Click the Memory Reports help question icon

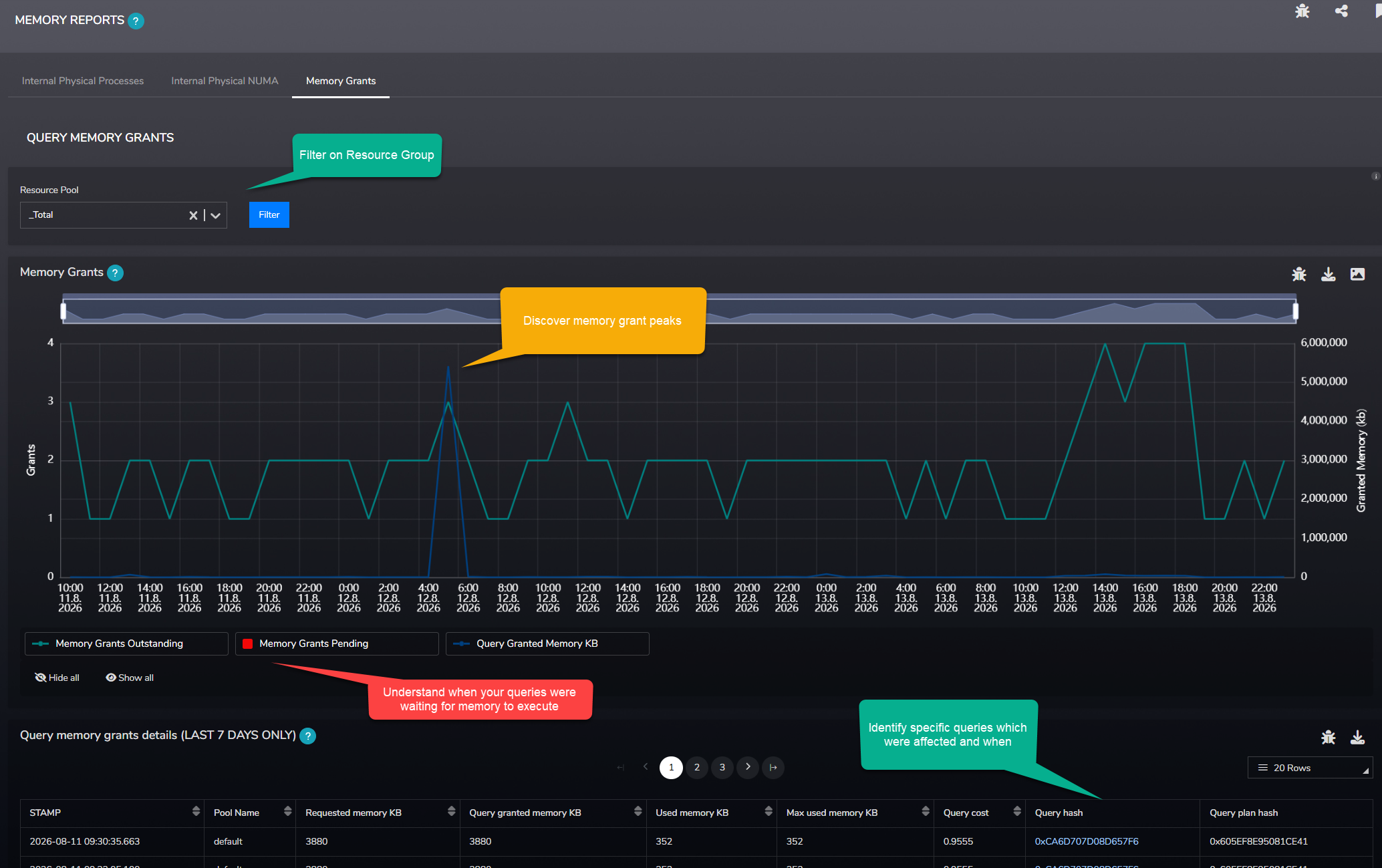[x=136, y=21]
